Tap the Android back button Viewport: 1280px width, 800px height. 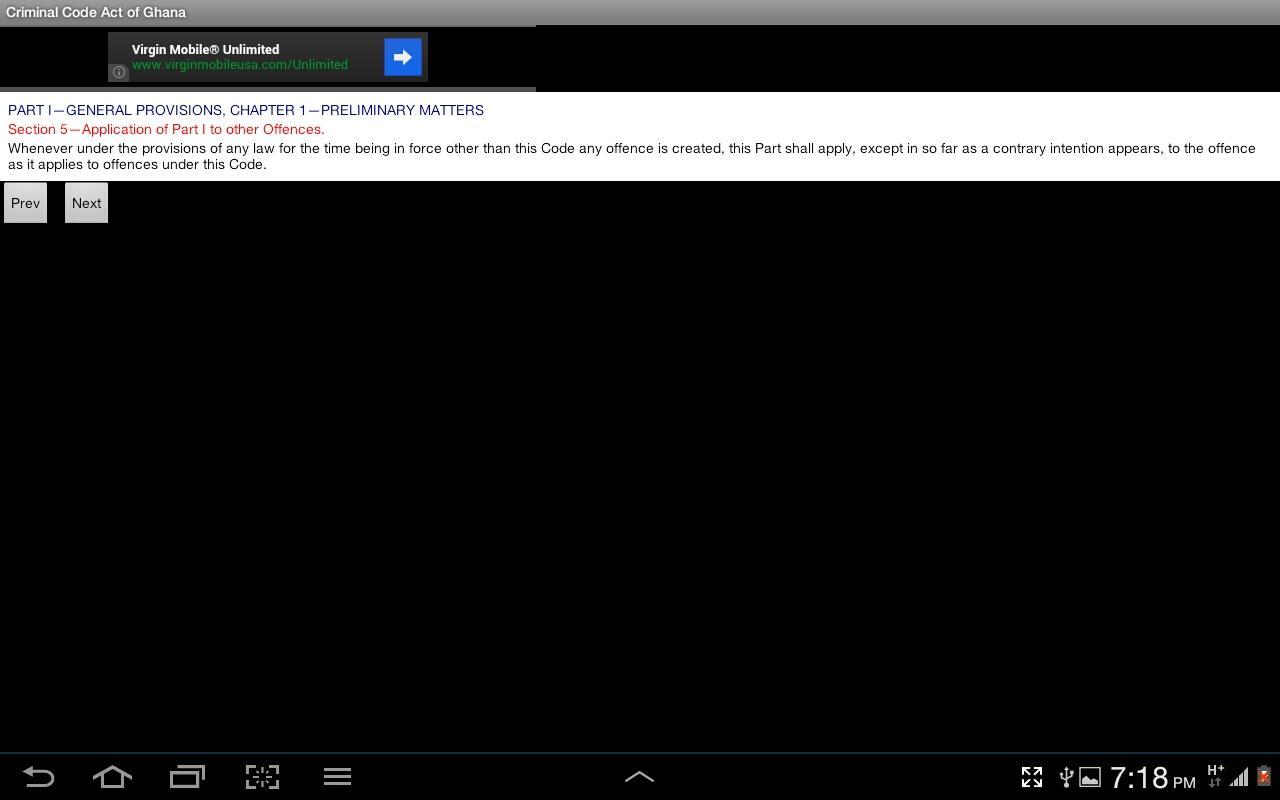(x=38, y=777)
